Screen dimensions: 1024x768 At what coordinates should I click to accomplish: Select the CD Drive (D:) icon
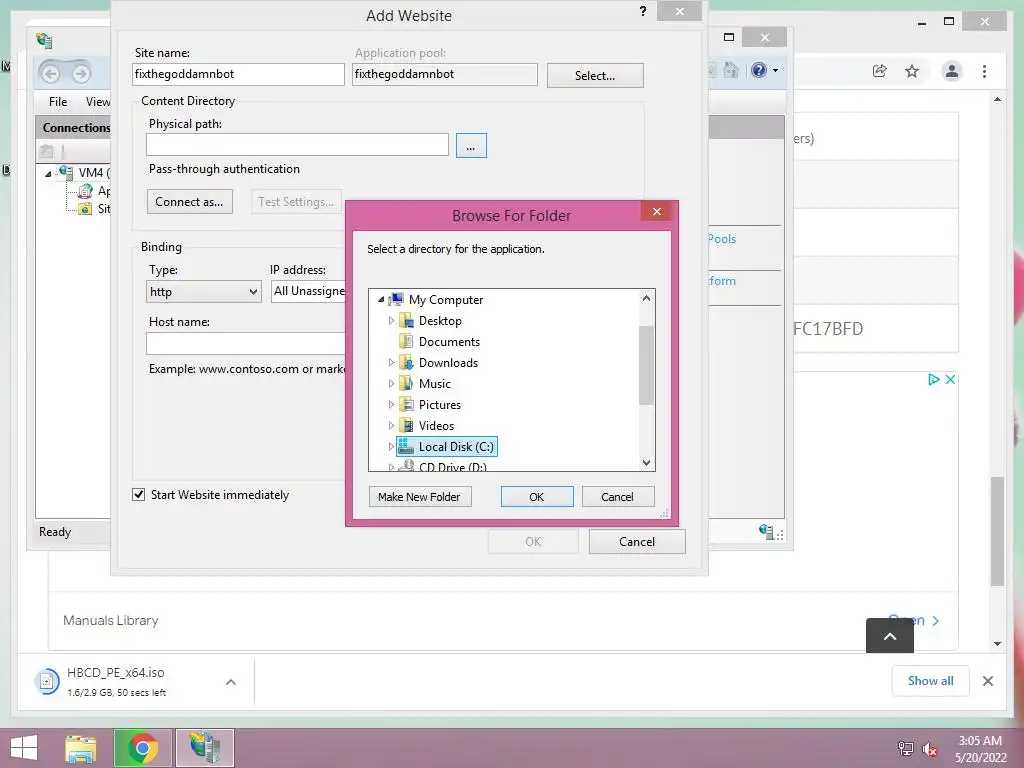[x=406, y=466]
